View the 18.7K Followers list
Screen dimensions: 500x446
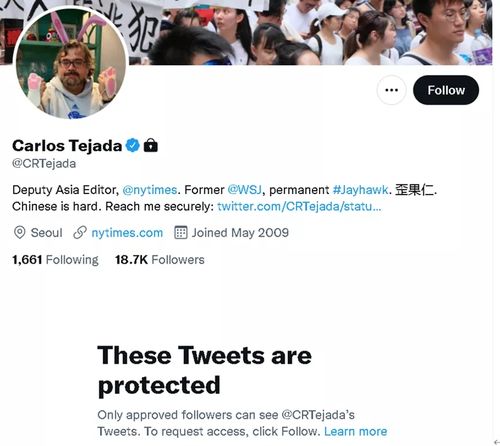160,260
